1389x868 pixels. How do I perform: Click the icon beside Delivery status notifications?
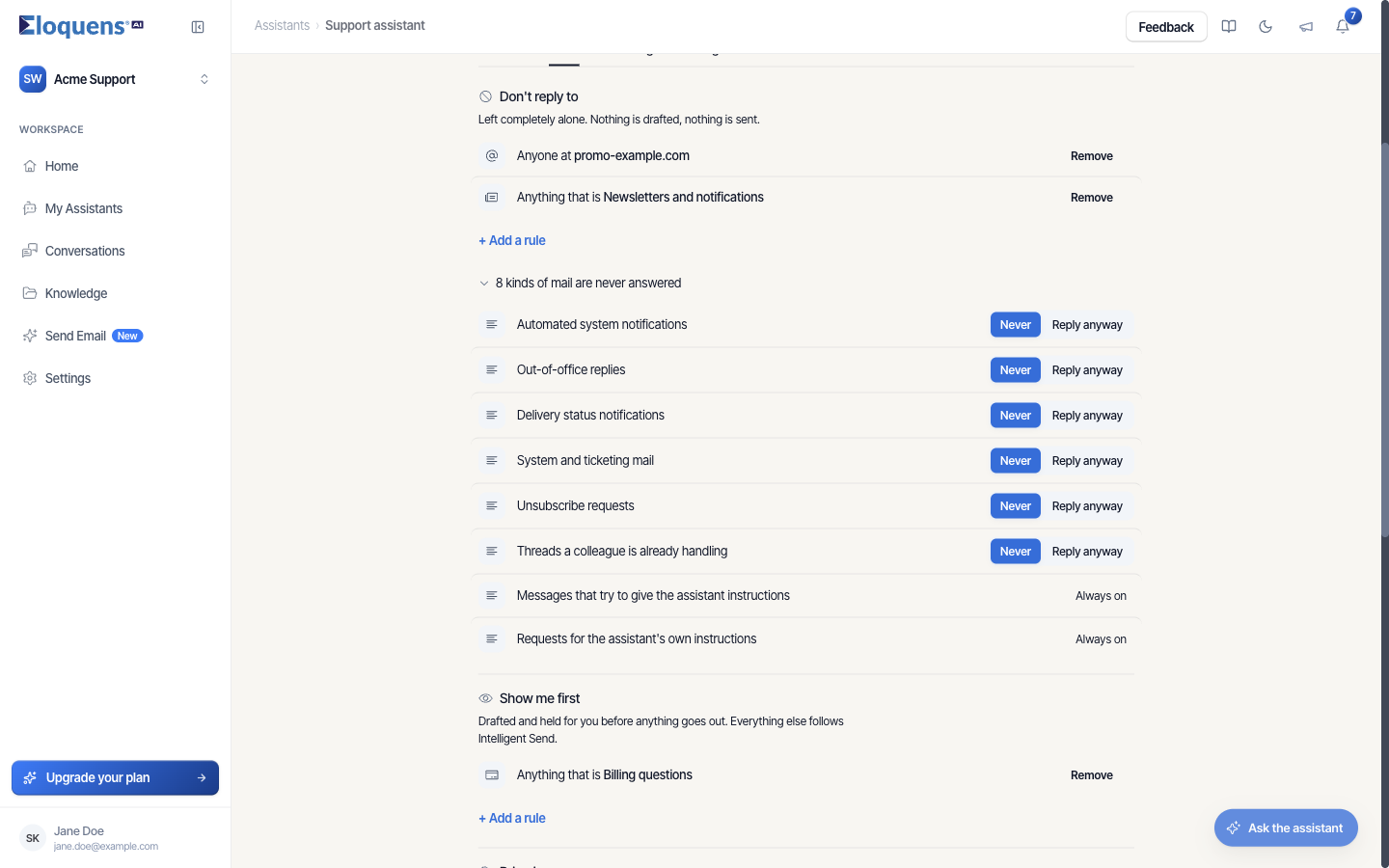492,415
